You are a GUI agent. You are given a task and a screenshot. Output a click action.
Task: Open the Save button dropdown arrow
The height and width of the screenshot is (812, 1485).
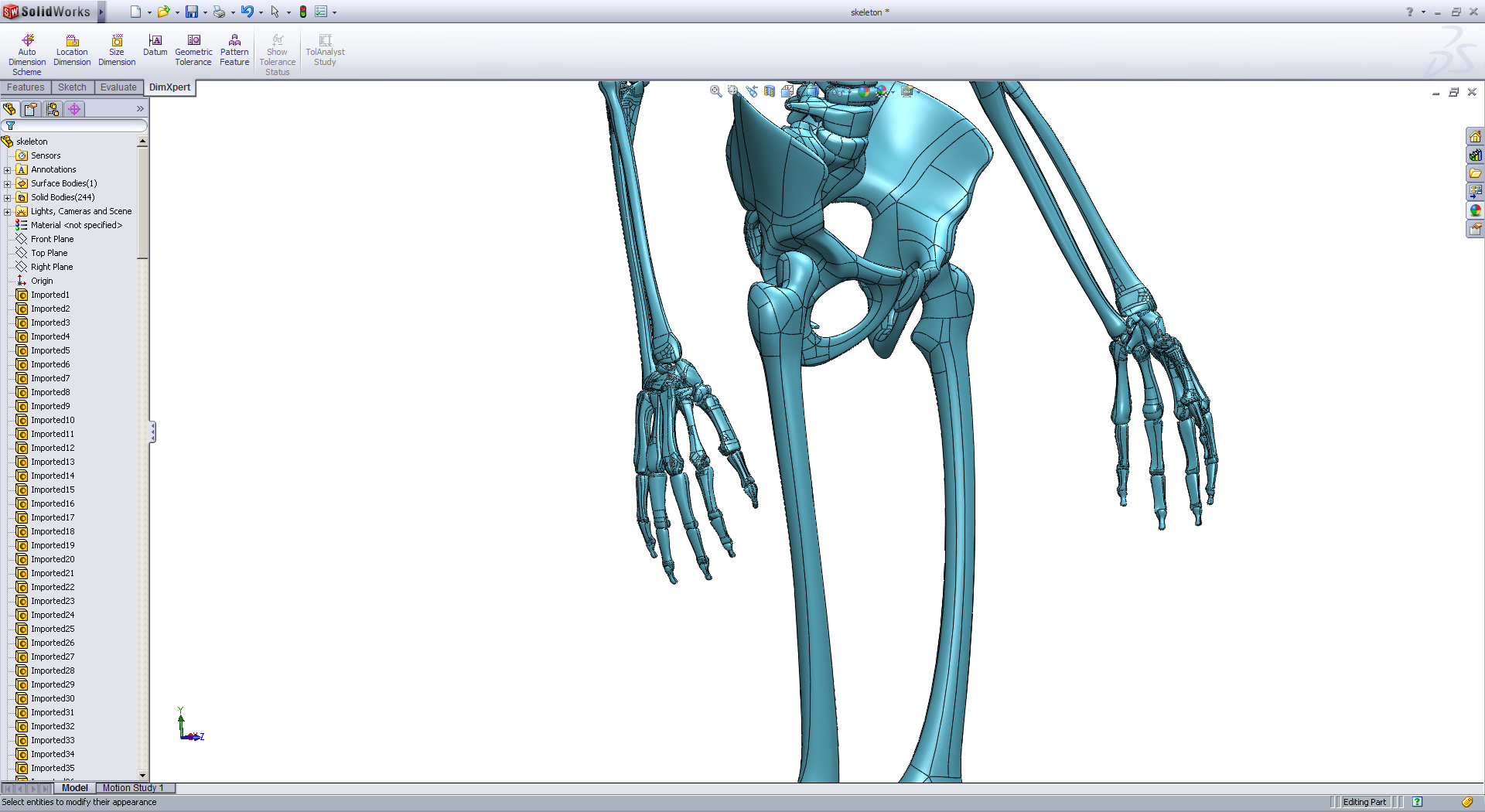click(205, 12)
